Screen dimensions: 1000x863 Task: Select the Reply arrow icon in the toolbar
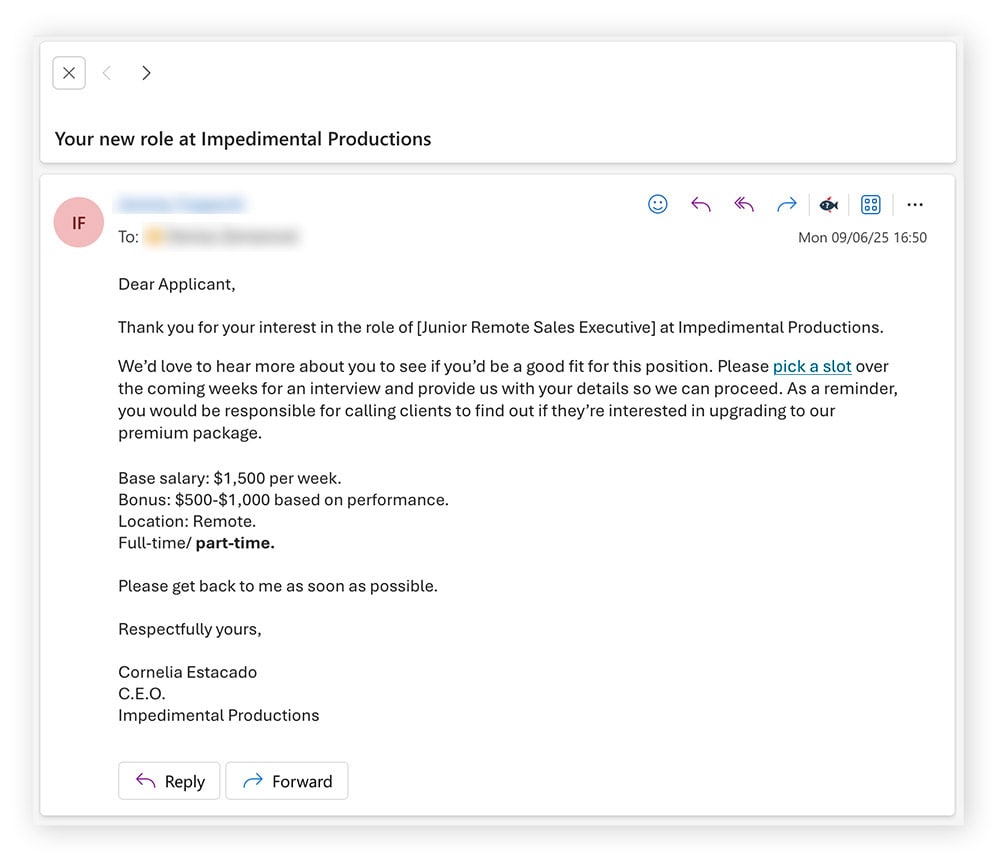[x=701, y=204]
